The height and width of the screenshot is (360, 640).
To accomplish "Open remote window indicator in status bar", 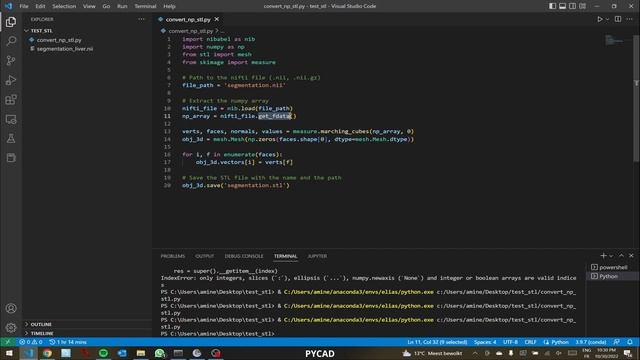I will point(8,342).
